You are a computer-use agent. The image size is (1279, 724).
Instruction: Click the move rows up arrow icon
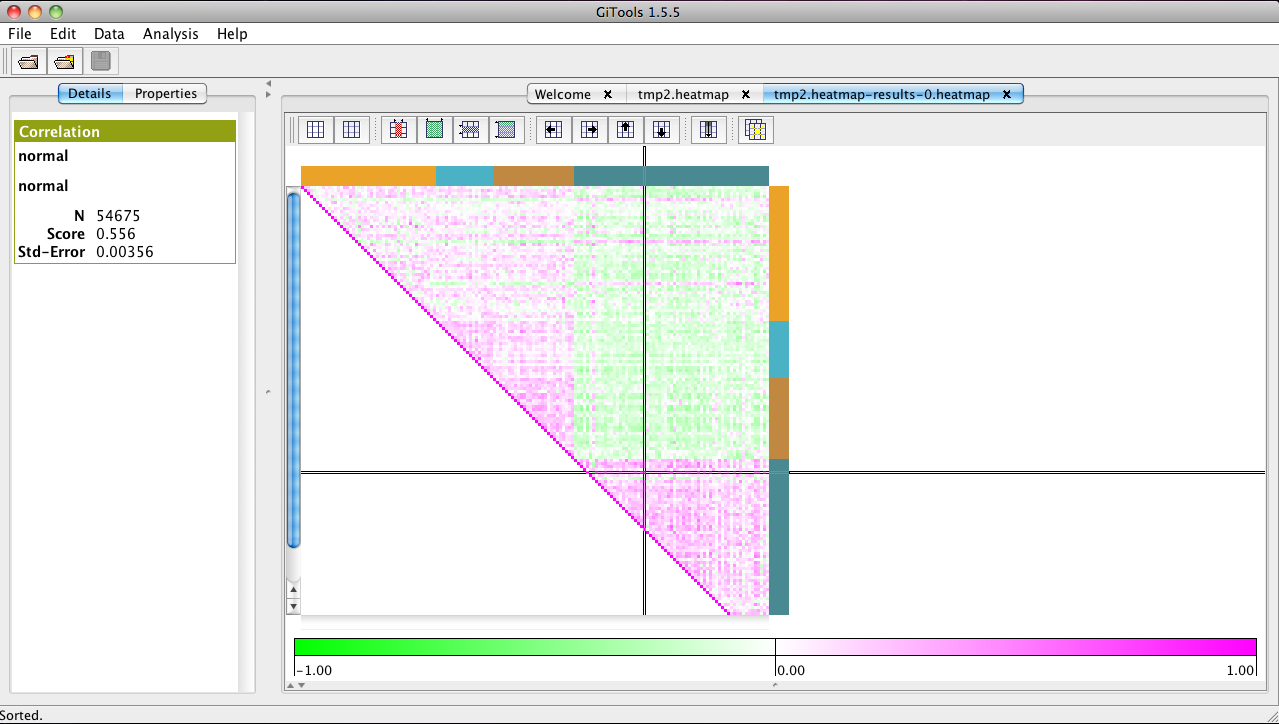tap(625, 129)
